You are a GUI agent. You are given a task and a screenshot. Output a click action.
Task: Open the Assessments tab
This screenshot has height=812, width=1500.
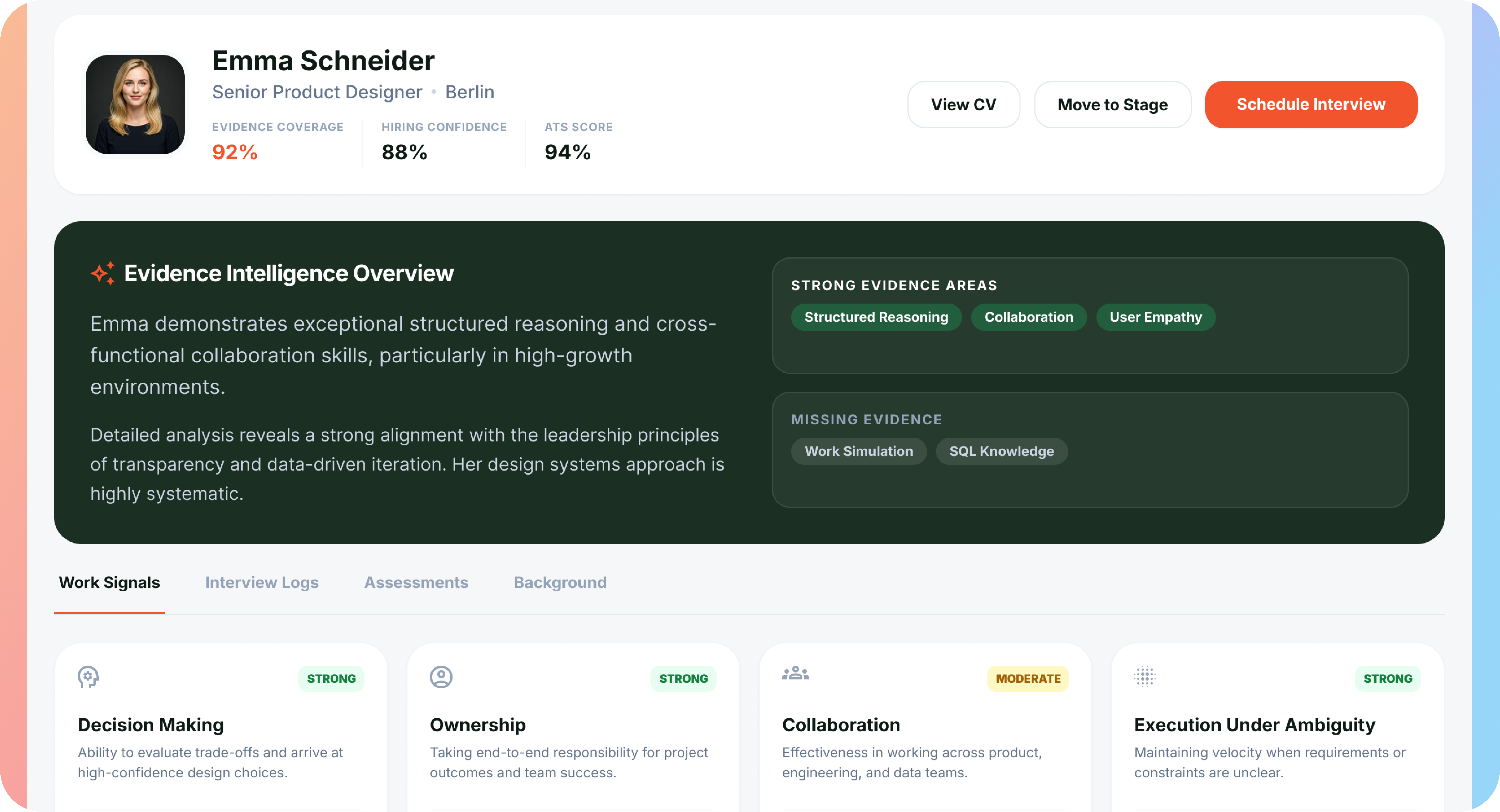point(416,582)
